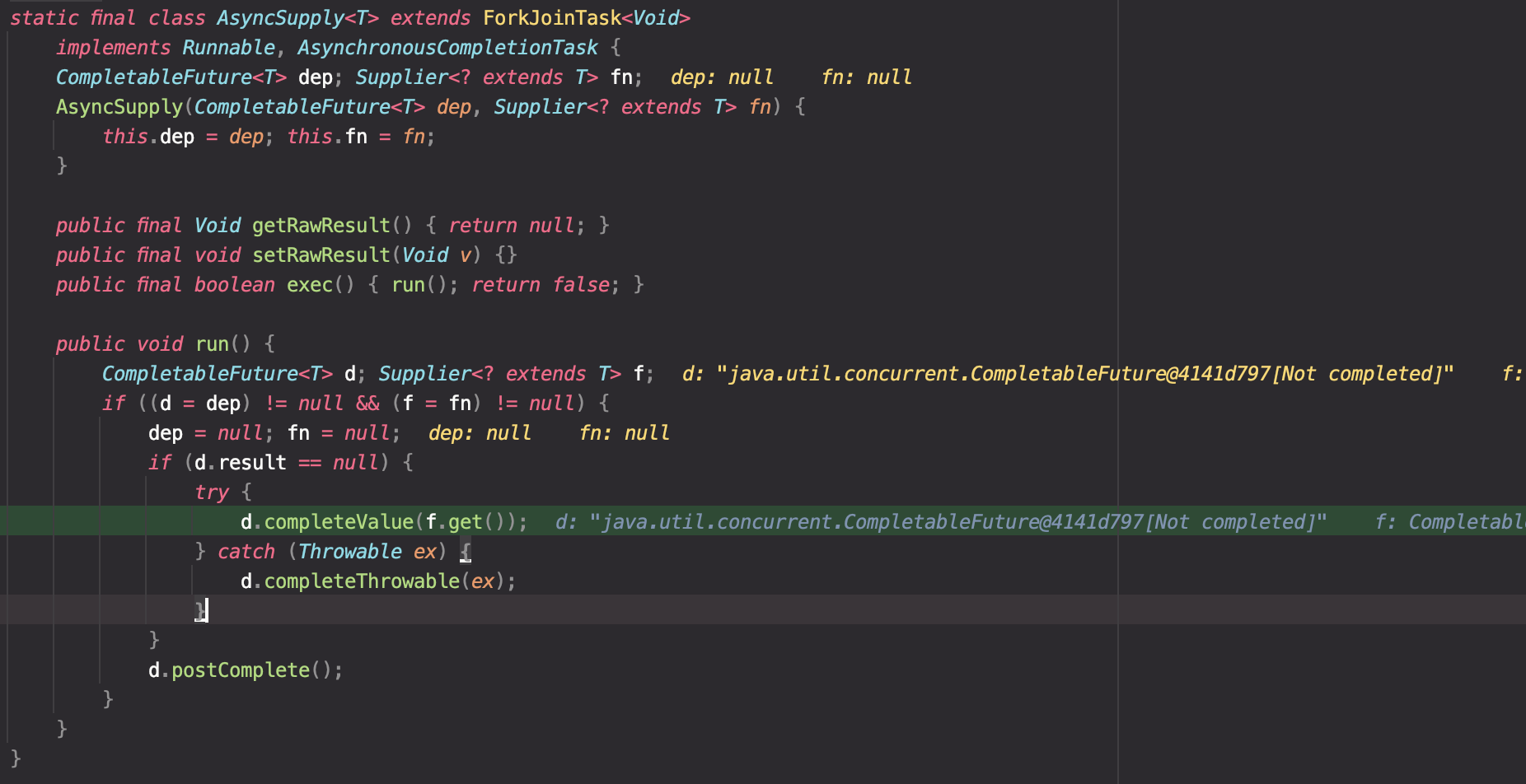Click the AsyncSupply class name in the class declaration
Screen dimensions: 1526x784
280,18
